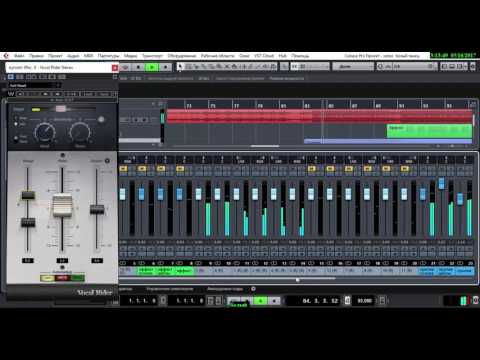The height and width of the screenshot is (360, 480).
Task: Click the Save button in Waves toolbar
Action: [x=105, y=94]
